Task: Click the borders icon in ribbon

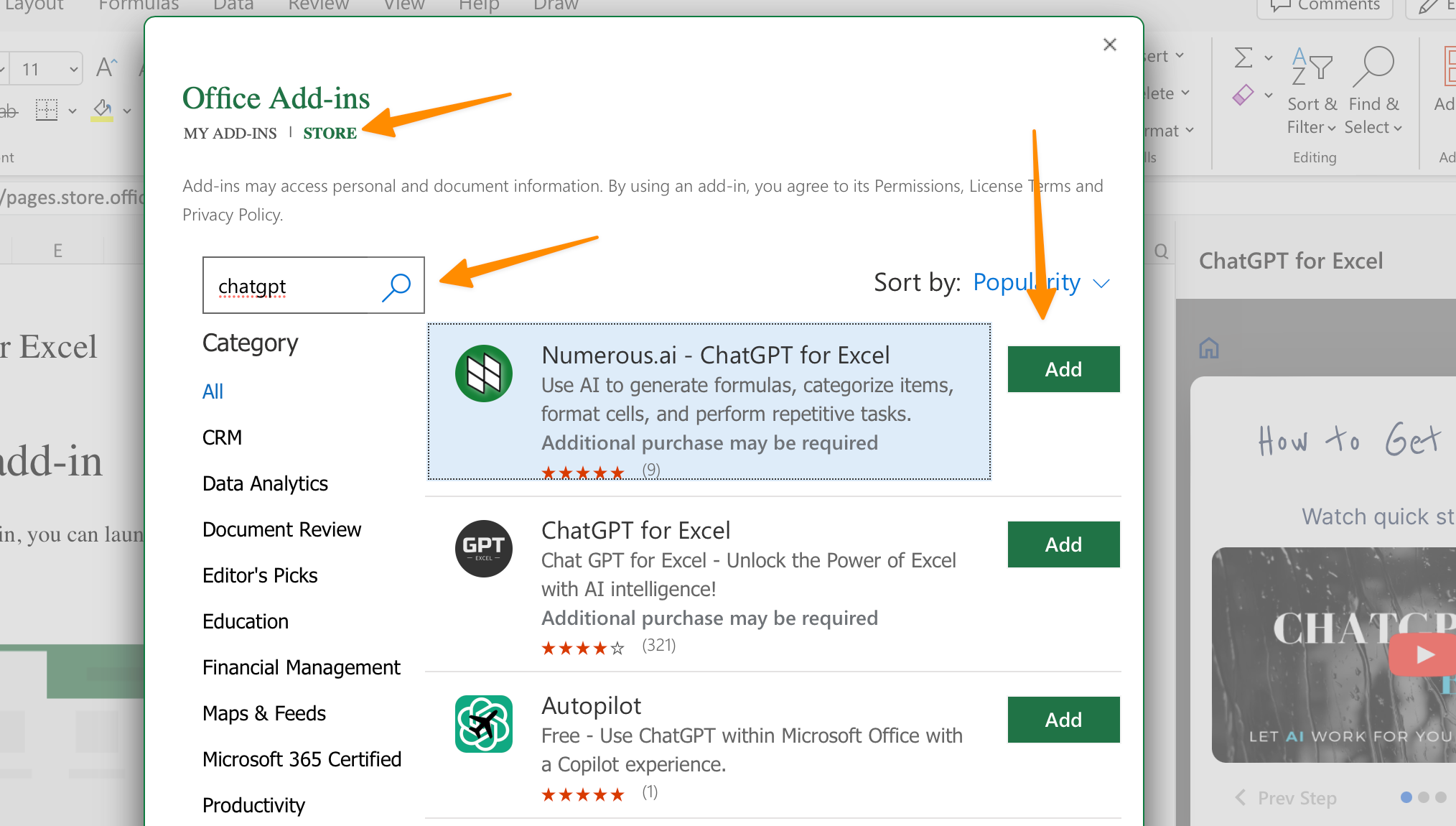Action: click(x=47, y=110)
